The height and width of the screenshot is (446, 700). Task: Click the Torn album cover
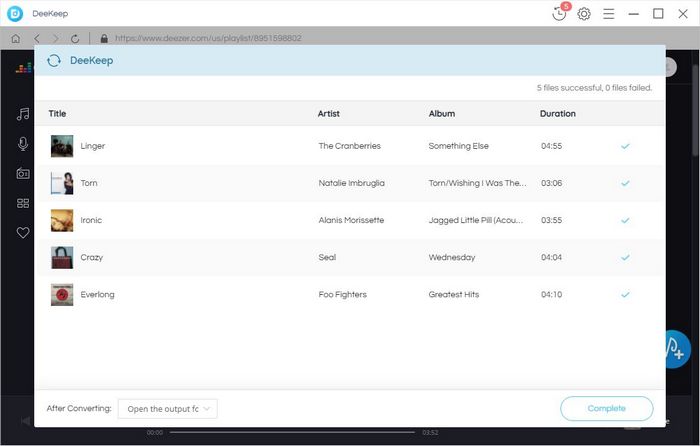coord(62,183)
